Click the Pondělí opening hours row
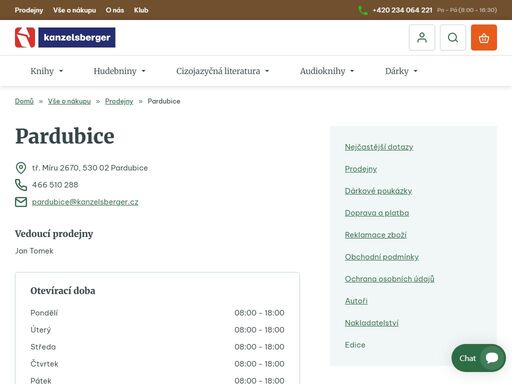This screenshot has height=384, width=512. point(157,313)
